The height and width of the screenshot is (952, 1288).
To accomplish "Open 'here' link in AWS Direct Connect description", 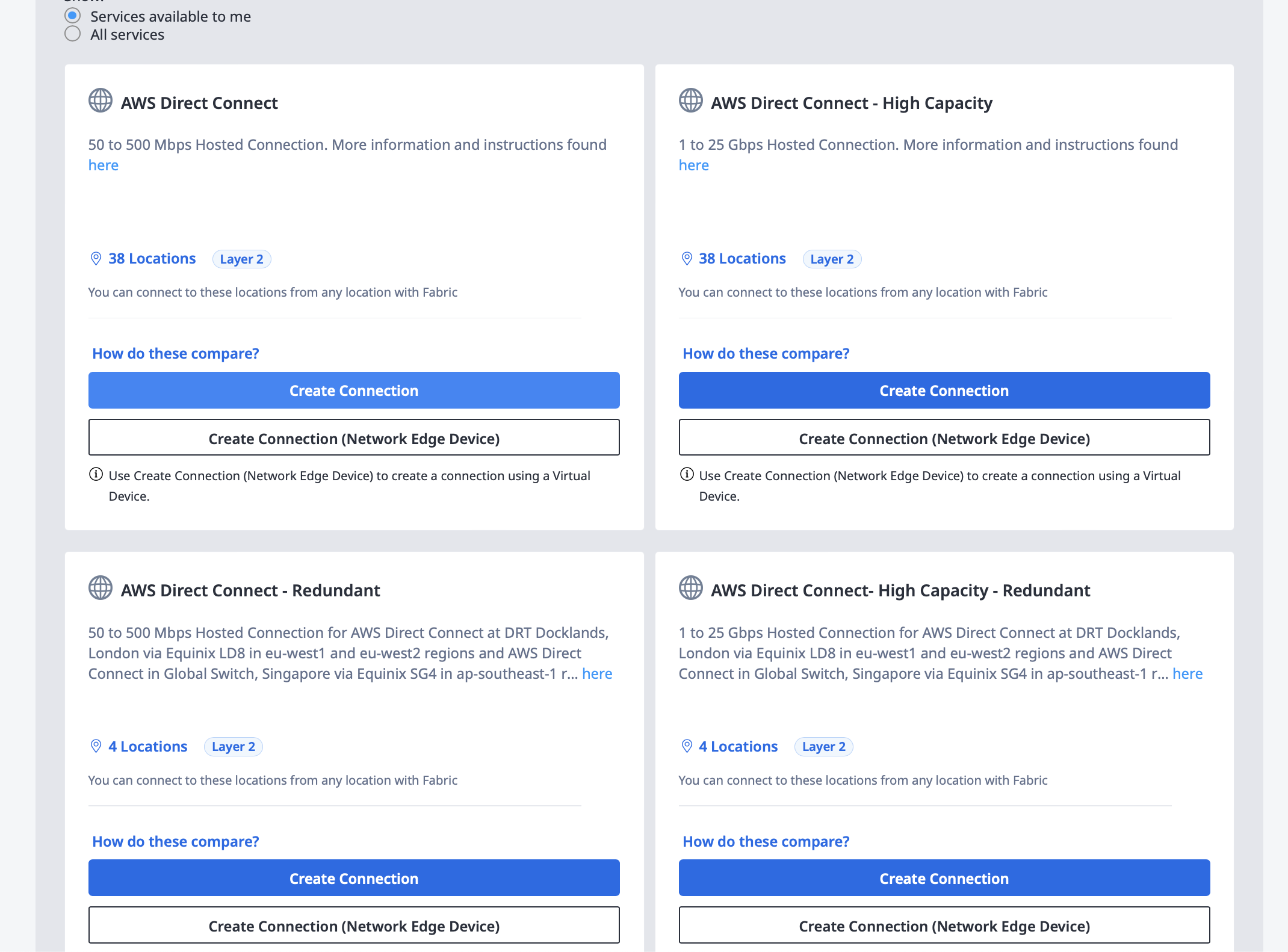I will point(104,165).
